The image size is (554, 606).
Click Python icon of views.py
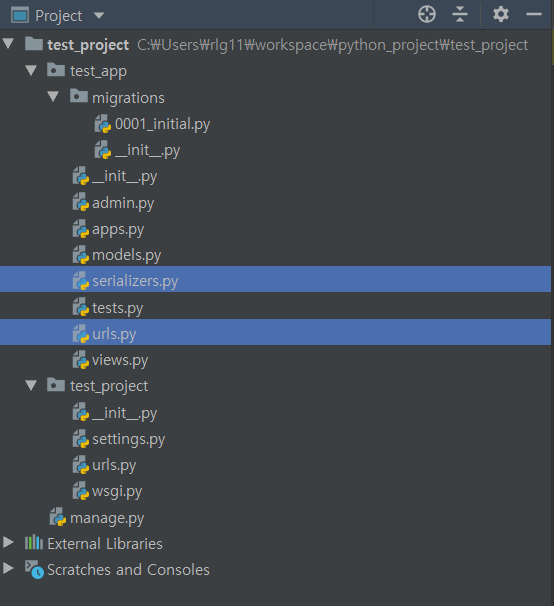coord(81,360)
